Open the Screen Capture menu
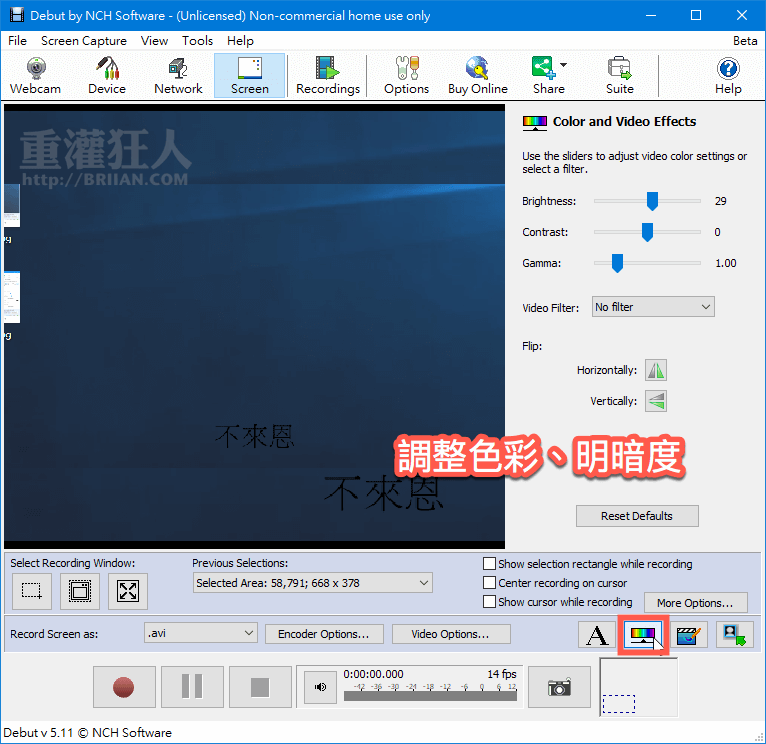This screenshot has width=766, height=744. coord(84,41)
